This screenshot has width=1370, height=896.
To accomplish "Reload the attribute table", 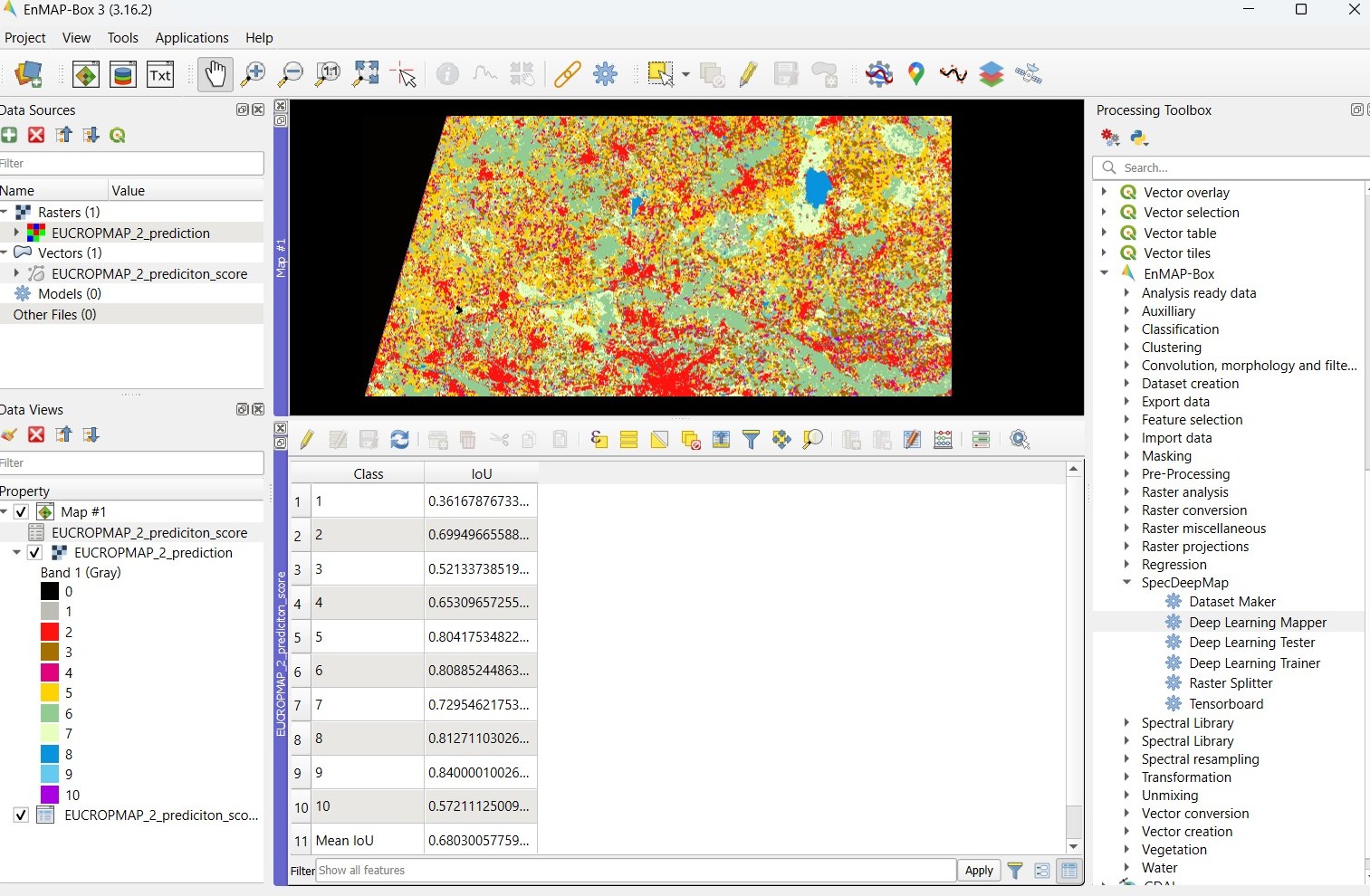I will (x=399, y=440).
